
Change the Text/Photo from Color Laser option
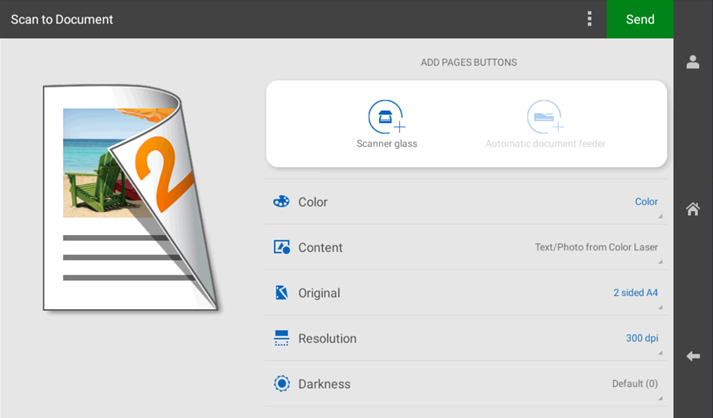(x=596, y=247)
